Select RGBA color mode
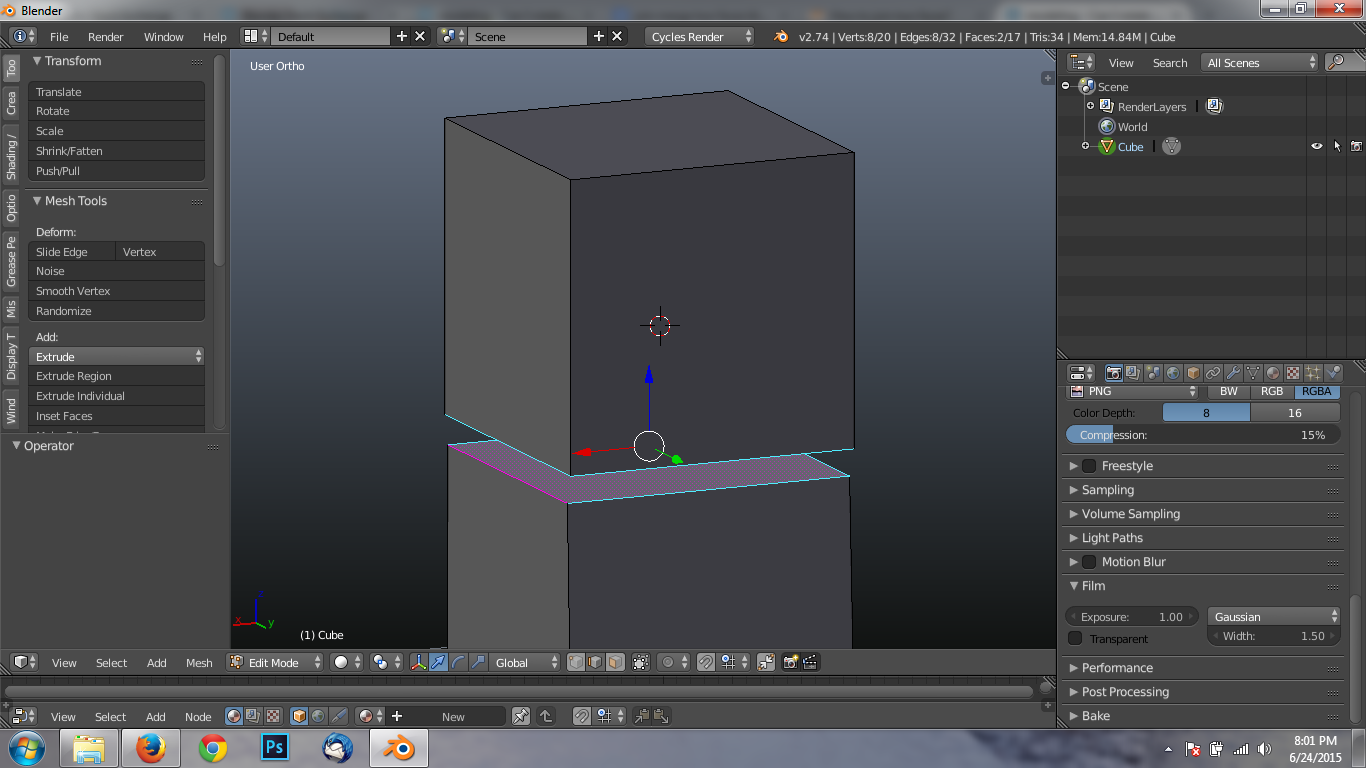 tap(1317, 391)
